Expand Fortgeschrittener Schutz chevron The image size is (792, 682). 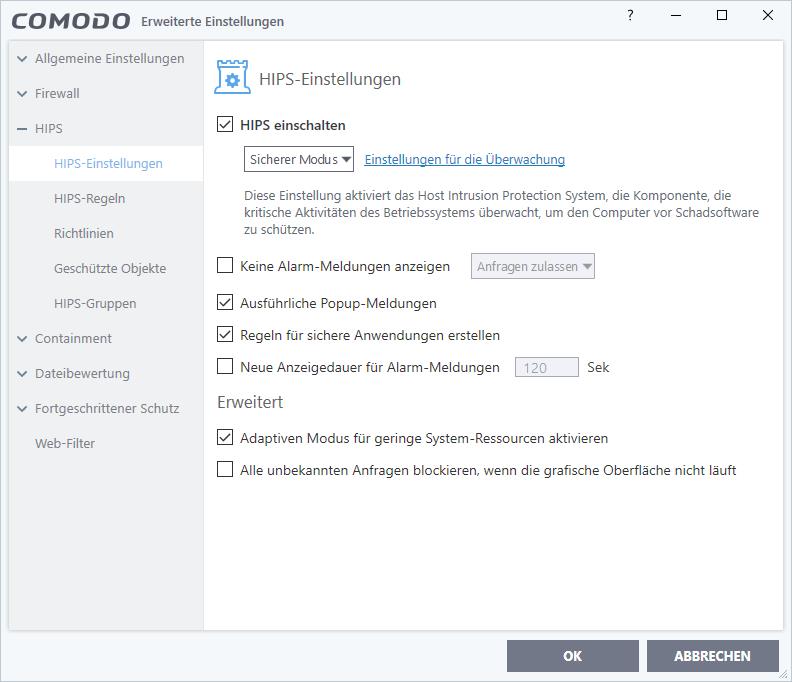(22, 409)
